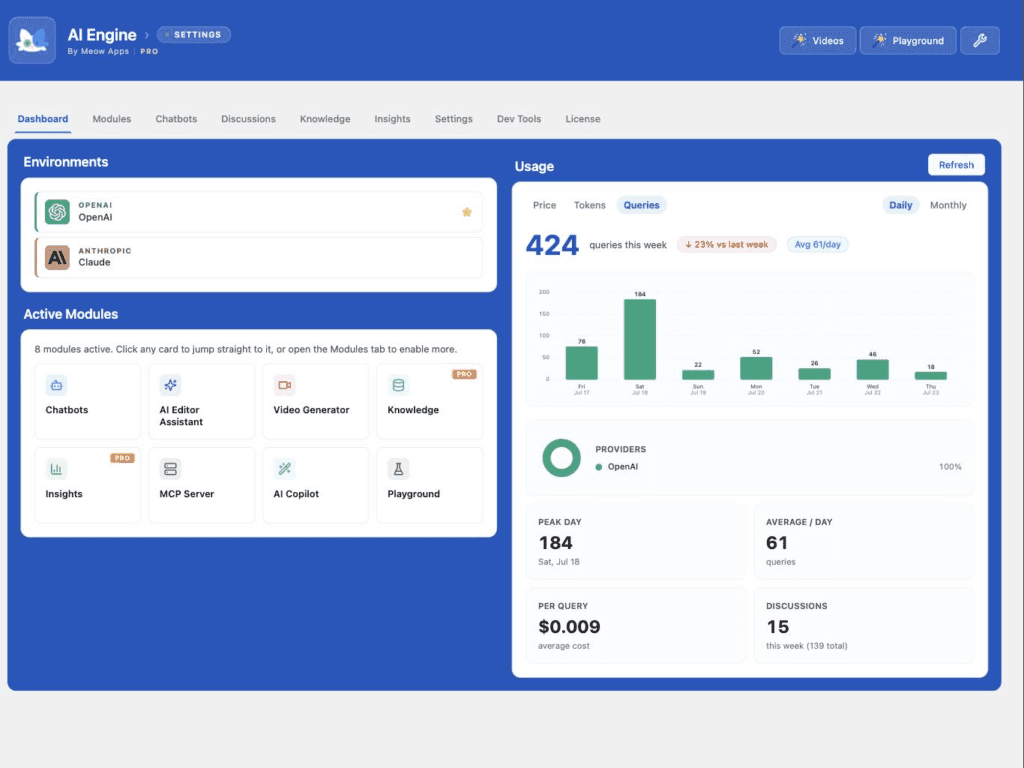Show usage by Price
This screenshot has height=768, width=1024.
pyautogui.click(x=545, y=205)
